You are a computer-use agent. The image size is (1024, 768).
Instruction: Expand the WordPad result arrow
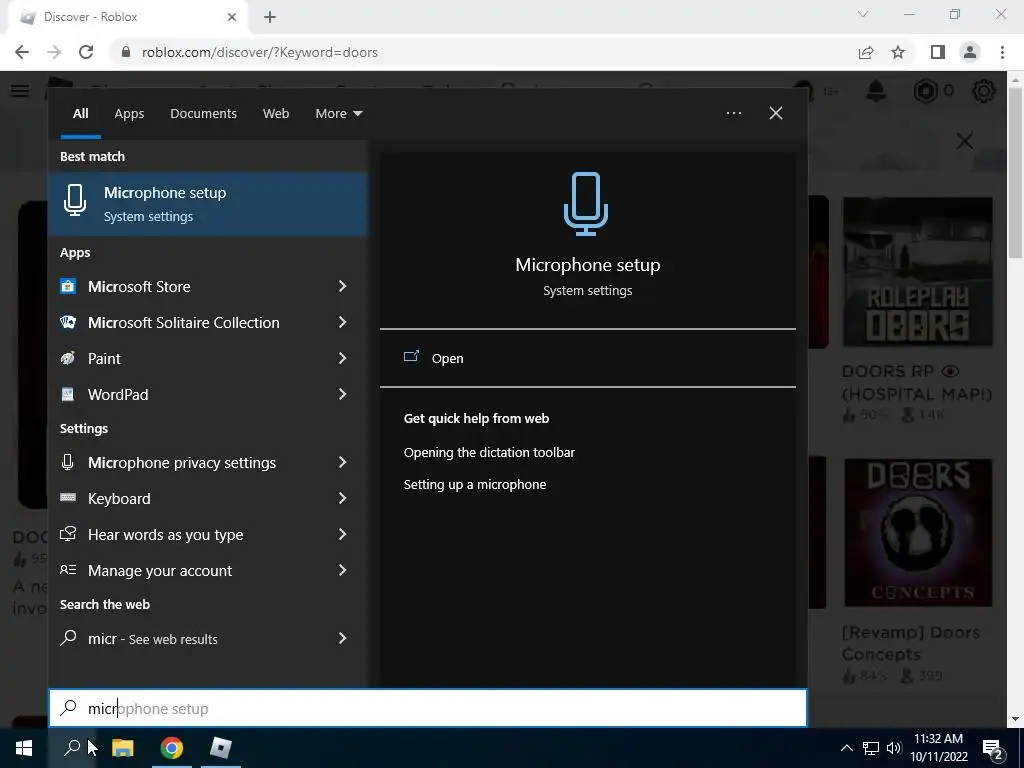(342, 394)
